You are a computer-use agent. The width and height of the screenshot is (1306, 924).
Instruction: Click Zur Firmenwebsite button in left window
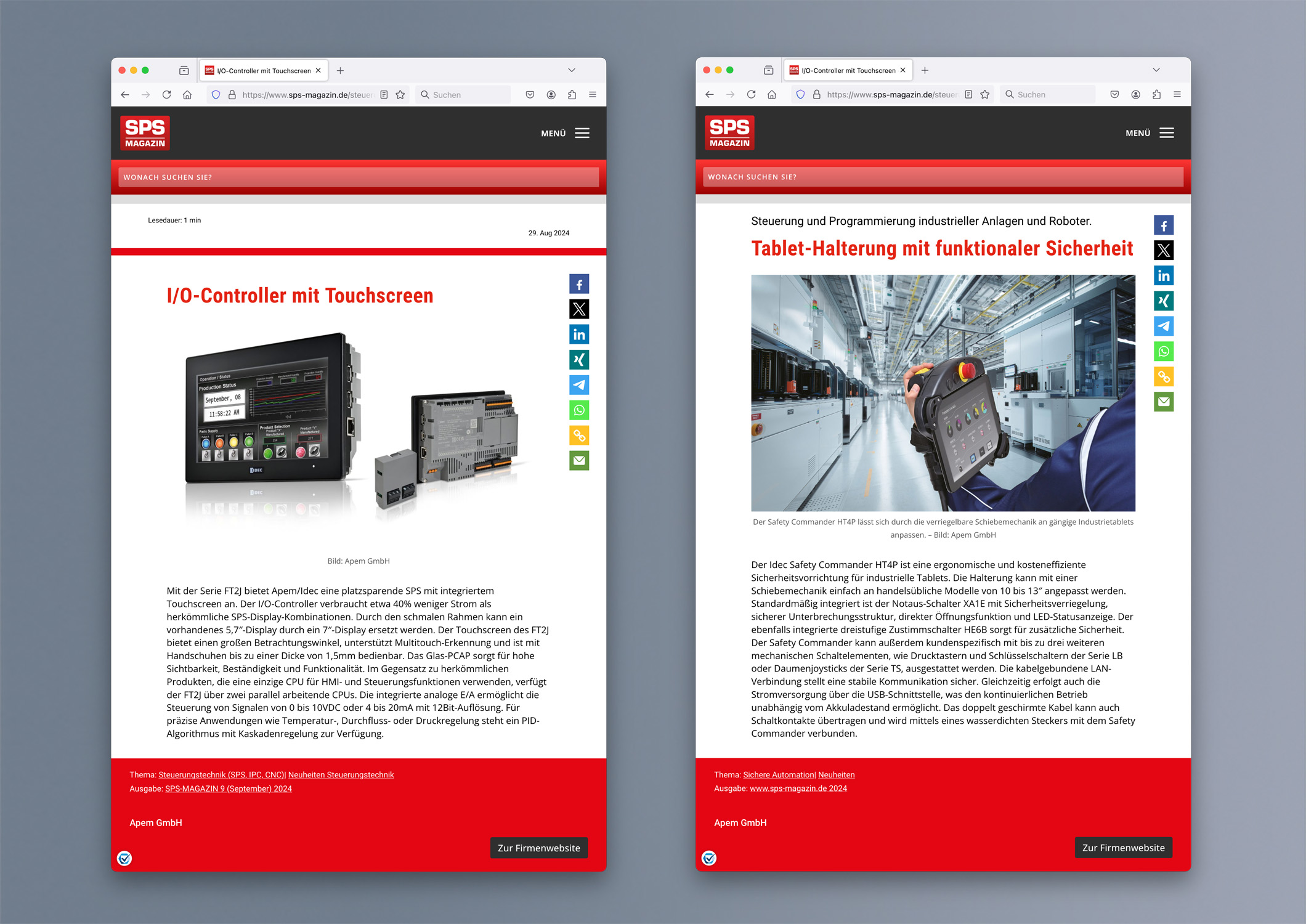pyautogui.click(x=538, y=848)
